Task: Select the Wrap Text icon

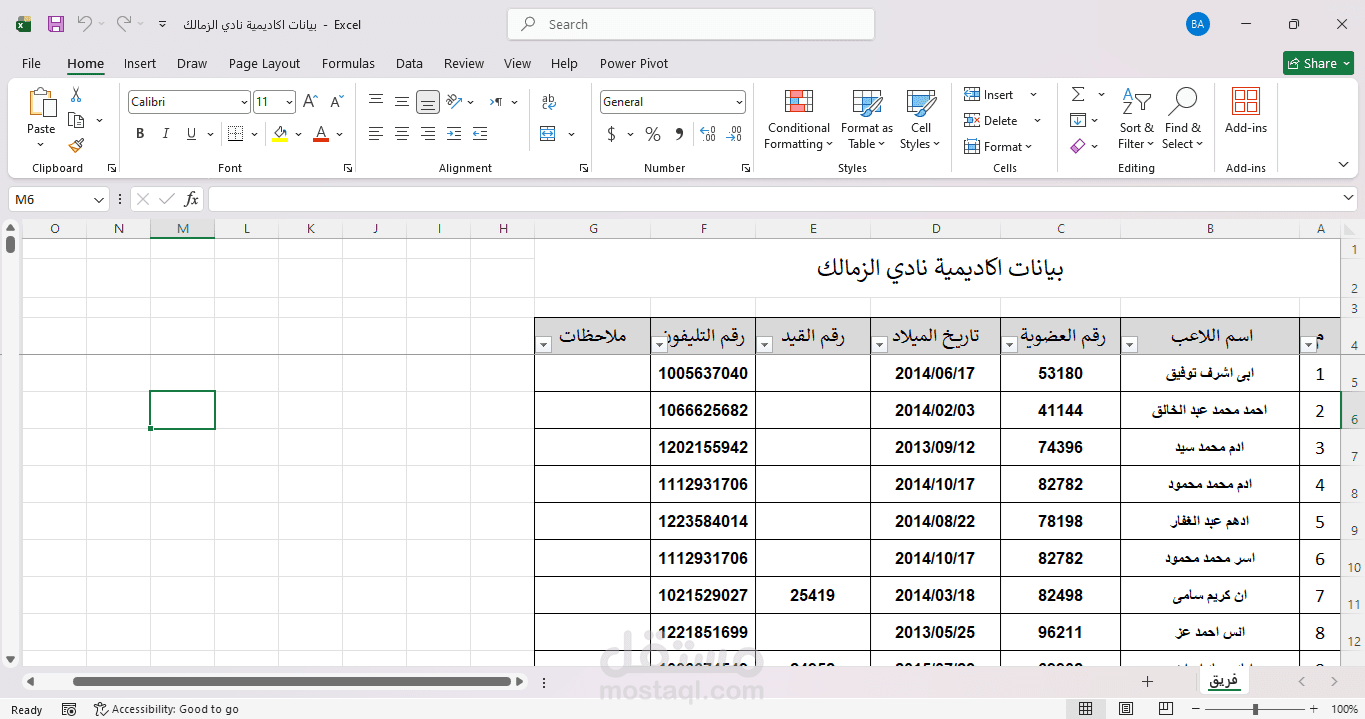Action: click(x=548, y=101)
